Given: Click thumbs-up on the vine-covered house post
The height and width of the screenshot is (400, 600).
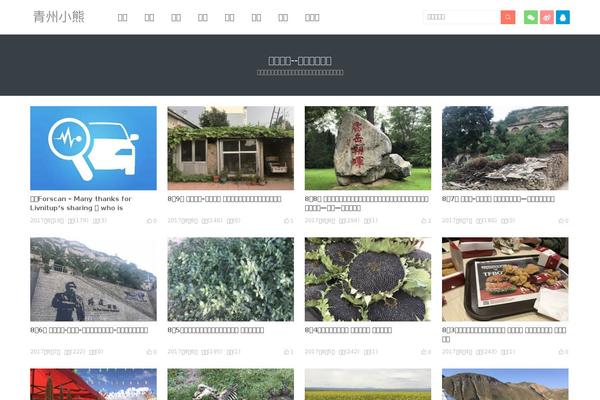Looking at the screenshot, I should (x=289, y=220).
